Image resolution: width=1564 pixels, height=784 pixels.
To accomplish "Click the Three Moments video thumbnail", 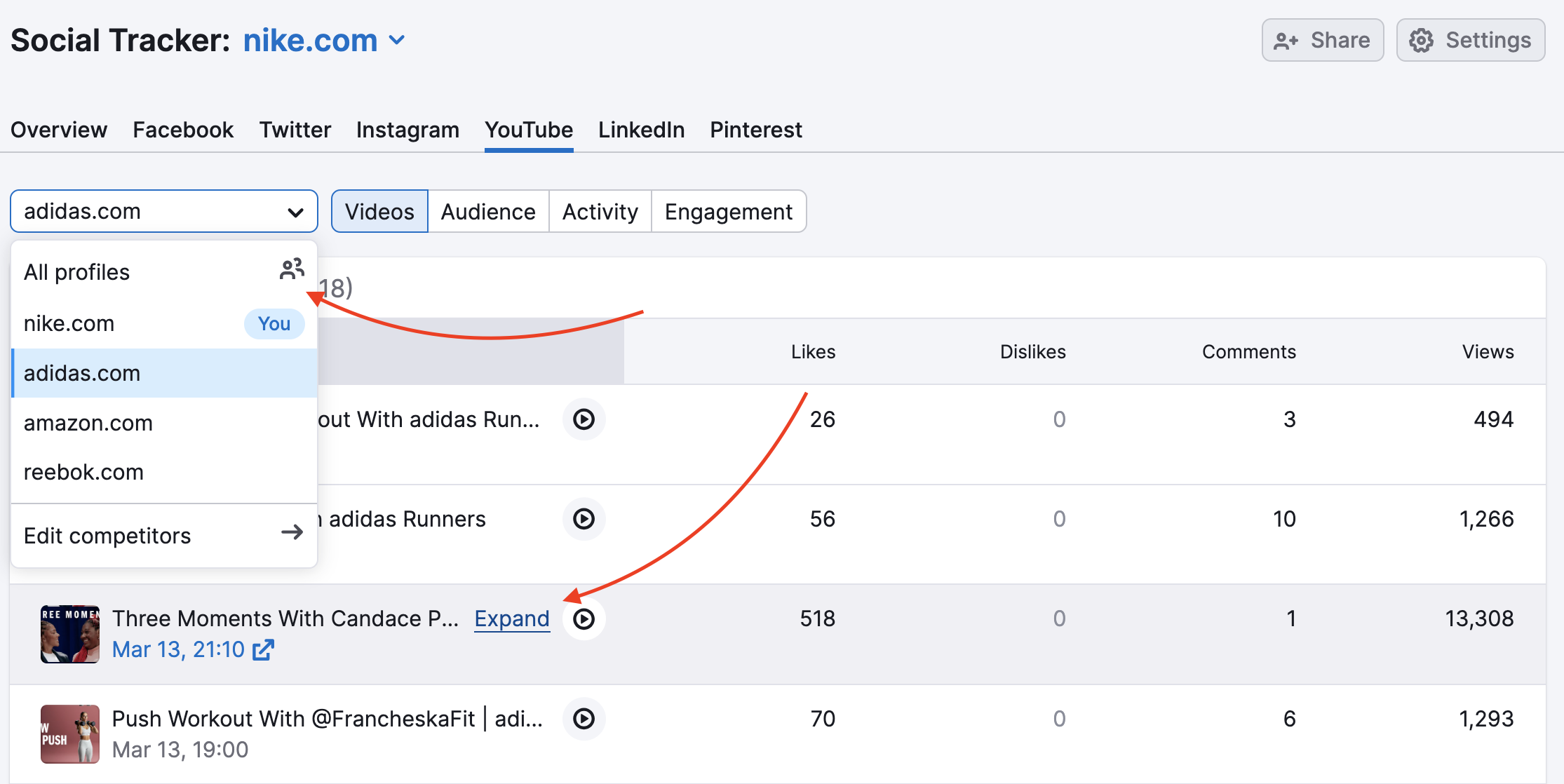I will 70,634.
